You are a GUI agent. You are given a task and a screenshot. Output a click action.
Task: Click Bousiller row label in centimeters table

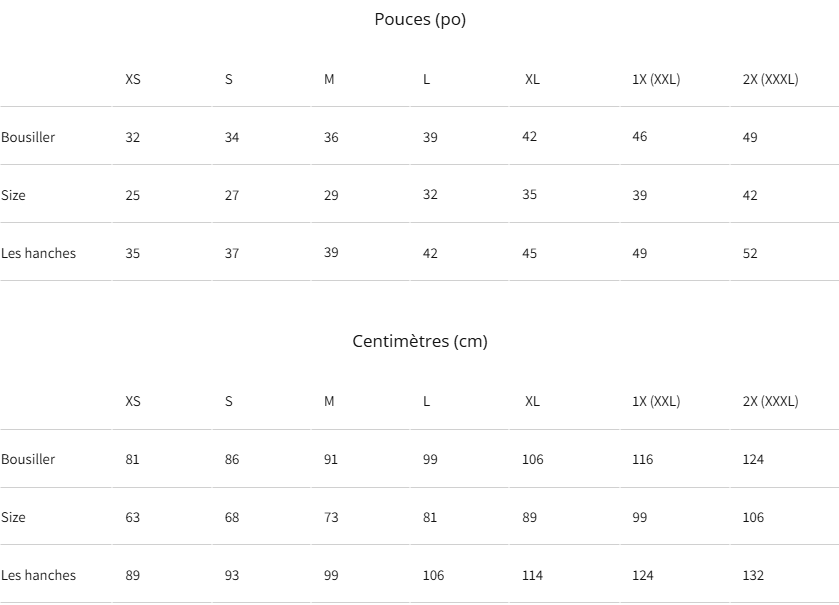tap(28, 459)
